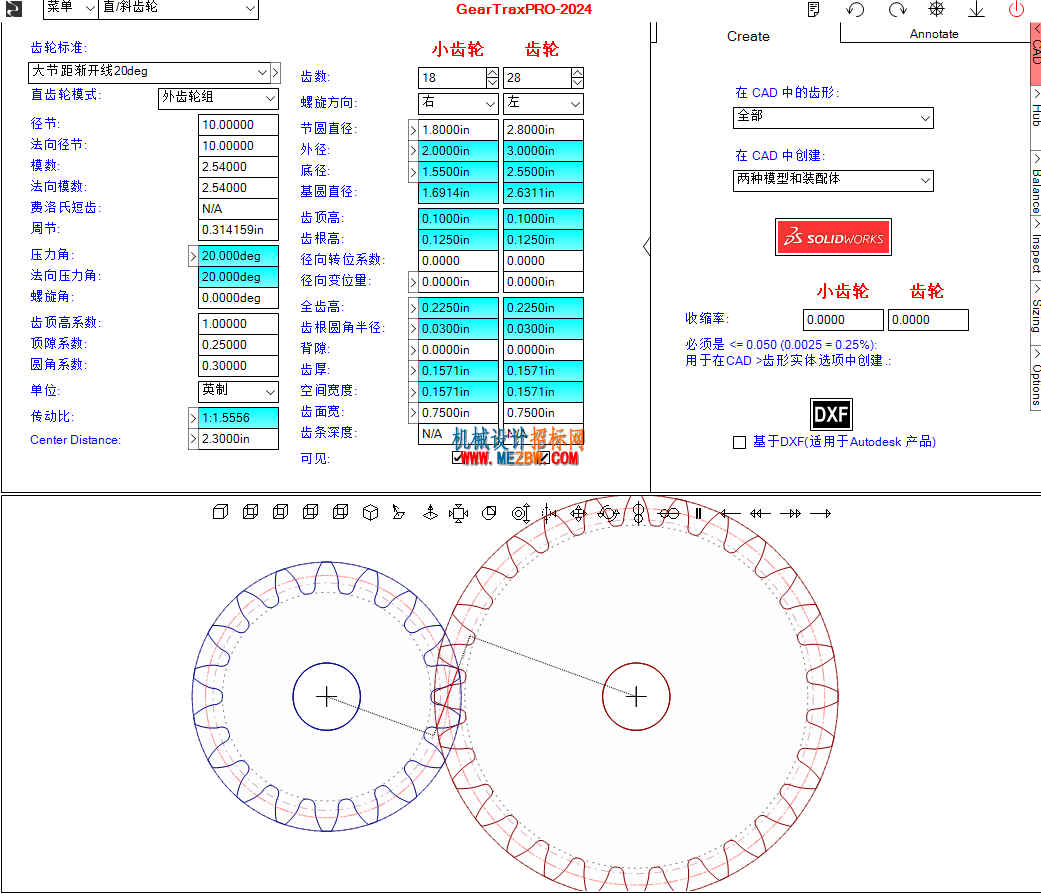This screenshot has height=894, width=1041.
Task: Open the 菜单 dropdown
Action: [x=70, y=8]
